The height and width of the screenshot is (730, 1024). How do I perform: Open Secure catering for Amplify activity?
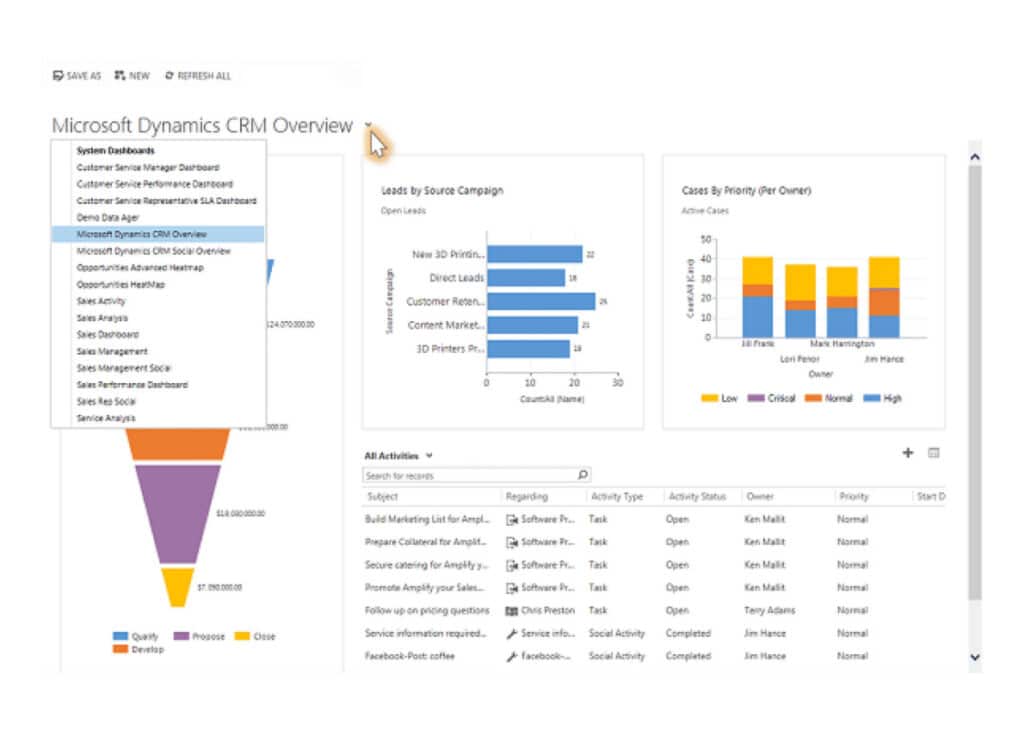coord(426,565)
